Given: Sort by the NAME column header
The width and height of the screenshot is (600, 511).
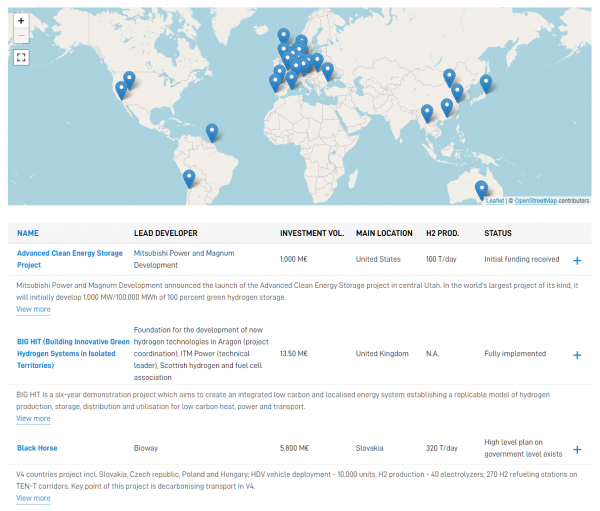Looking at the screenshot, I should pyautogui.click(x=28, y=233).
